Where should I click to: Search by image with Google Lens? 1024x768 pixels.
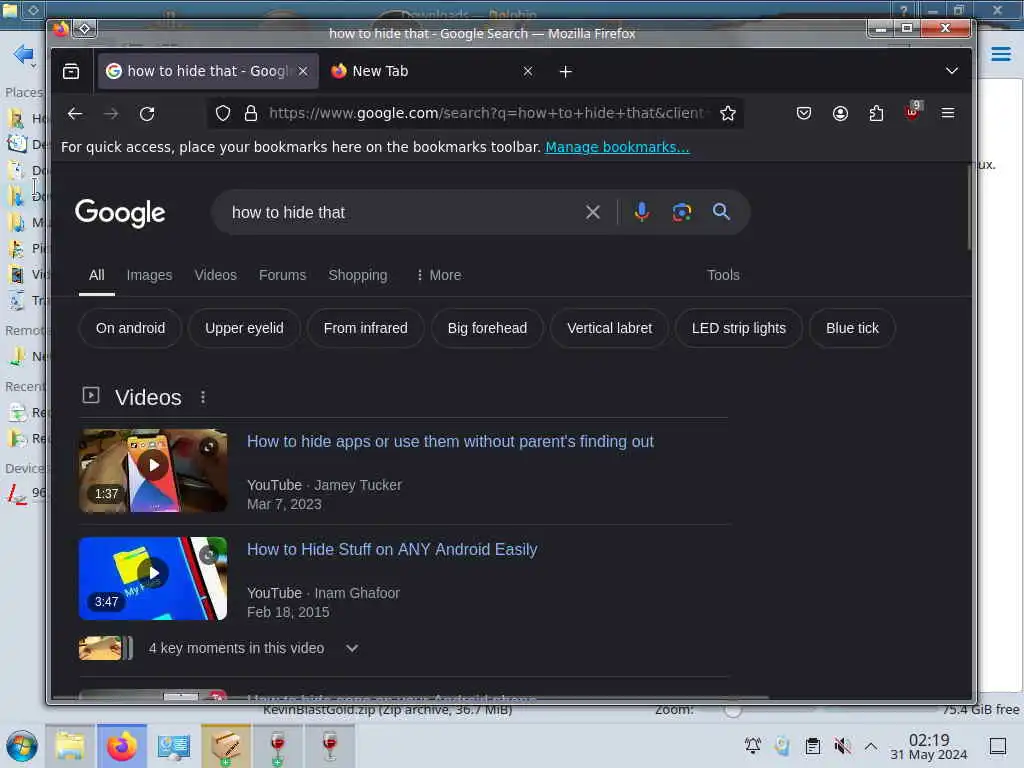682,212
